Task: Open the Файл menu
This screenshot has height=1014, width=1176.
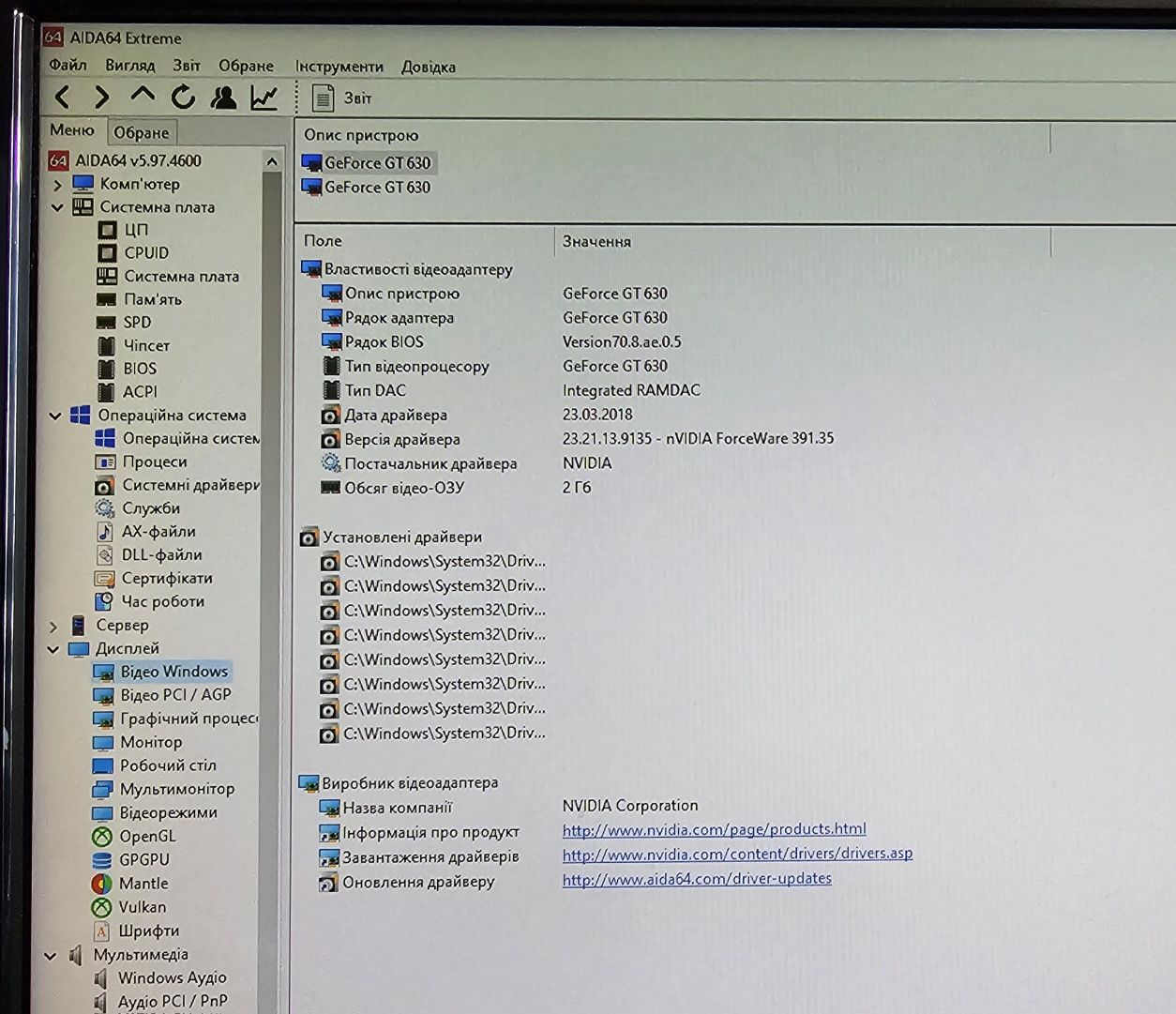Action: [68, 65]
